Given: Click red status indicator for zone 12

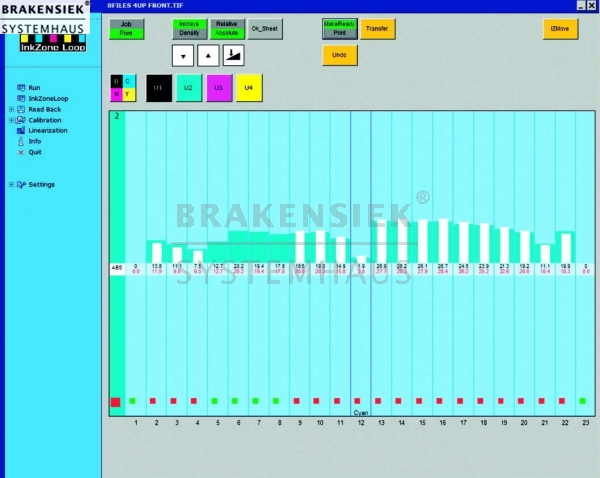Looking at the screenshot, I should click(x=357, y=401).
